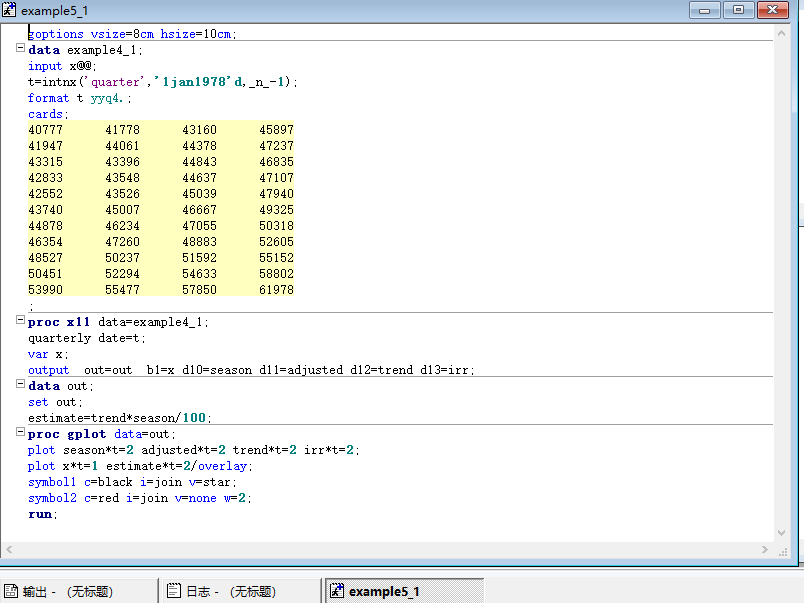
Task: Collapse the proc x11 step
Action: 20,321
